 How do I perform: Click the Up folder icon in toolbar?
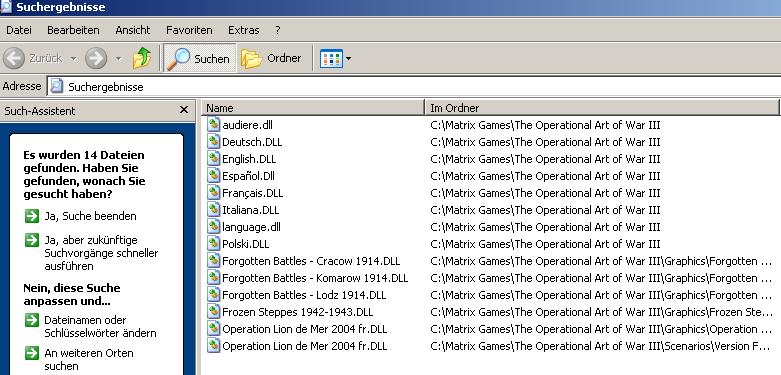pos(142,58)
